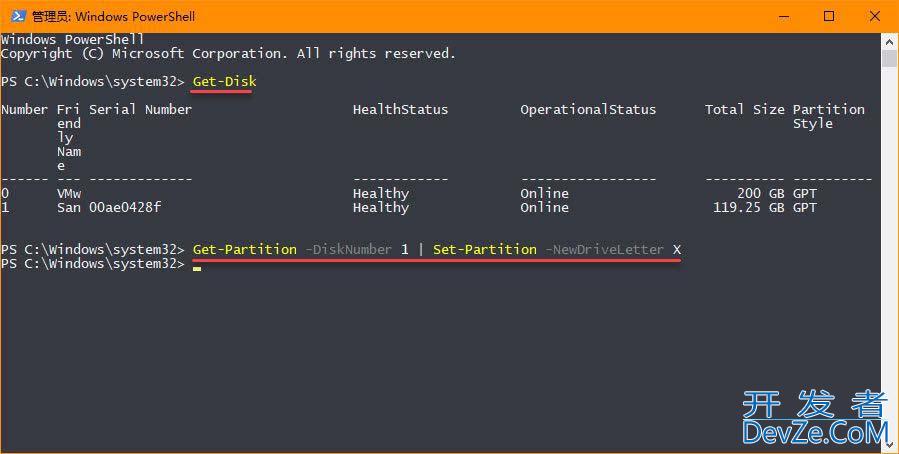This screenshot has width=899, height=454.
Task: Click the PowerShell icon in the title bar
Action: pos(18,16)
